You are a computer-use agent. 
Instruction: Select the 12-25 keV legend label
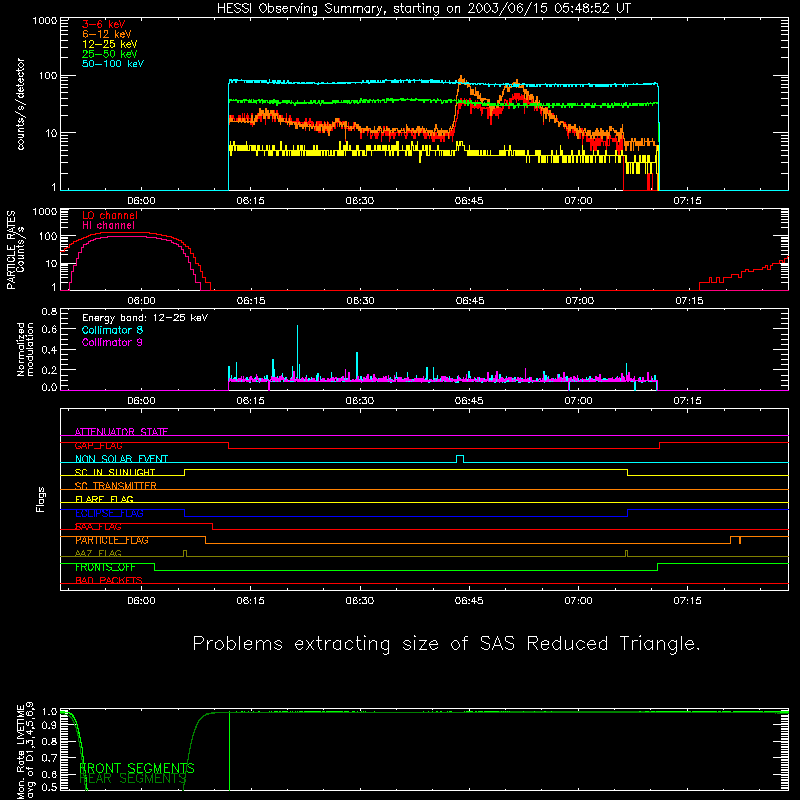coord(109,44)
